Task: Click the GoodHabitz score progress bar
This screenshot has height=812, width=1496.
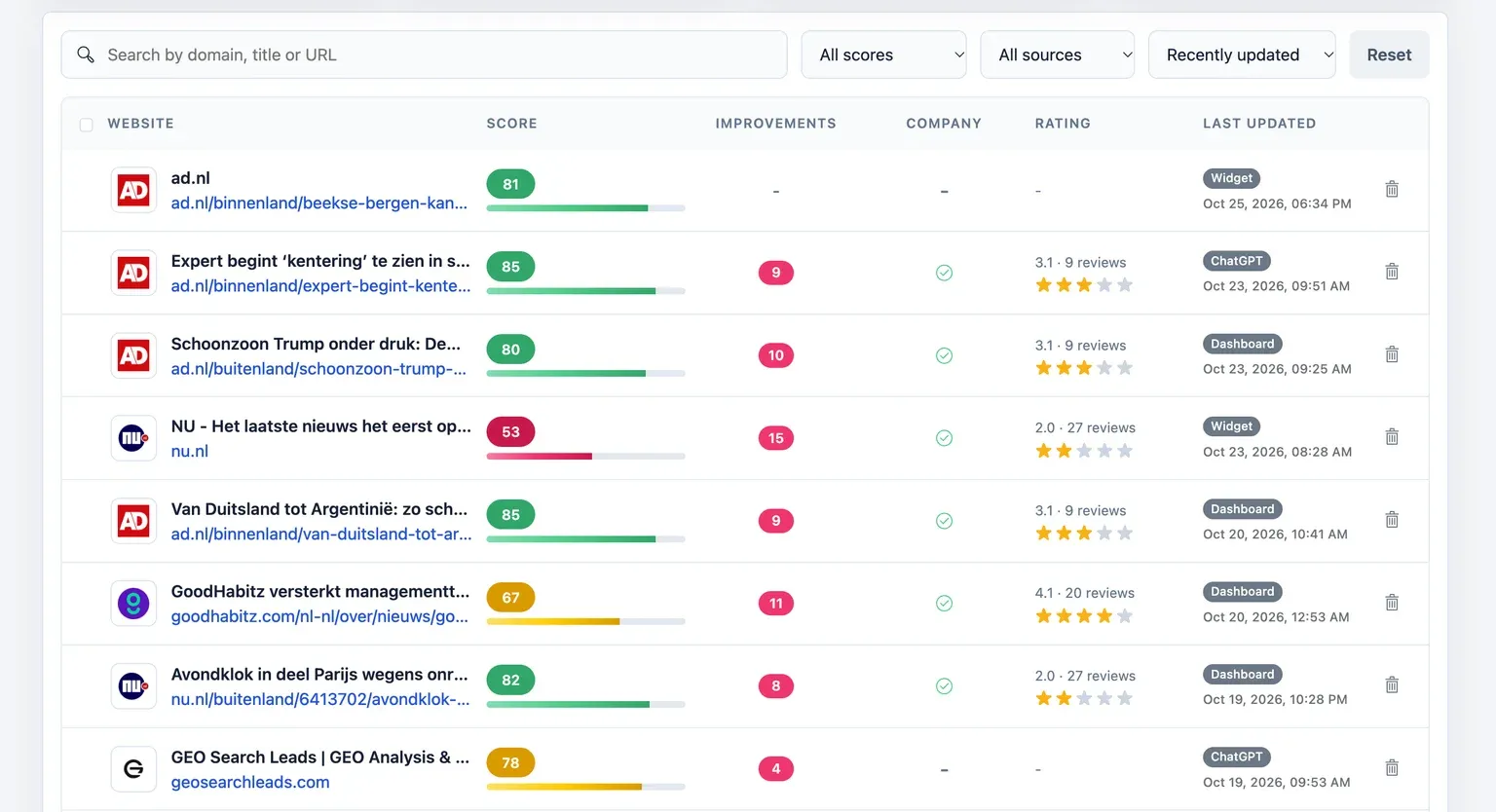Action: (x=586, y=621)
